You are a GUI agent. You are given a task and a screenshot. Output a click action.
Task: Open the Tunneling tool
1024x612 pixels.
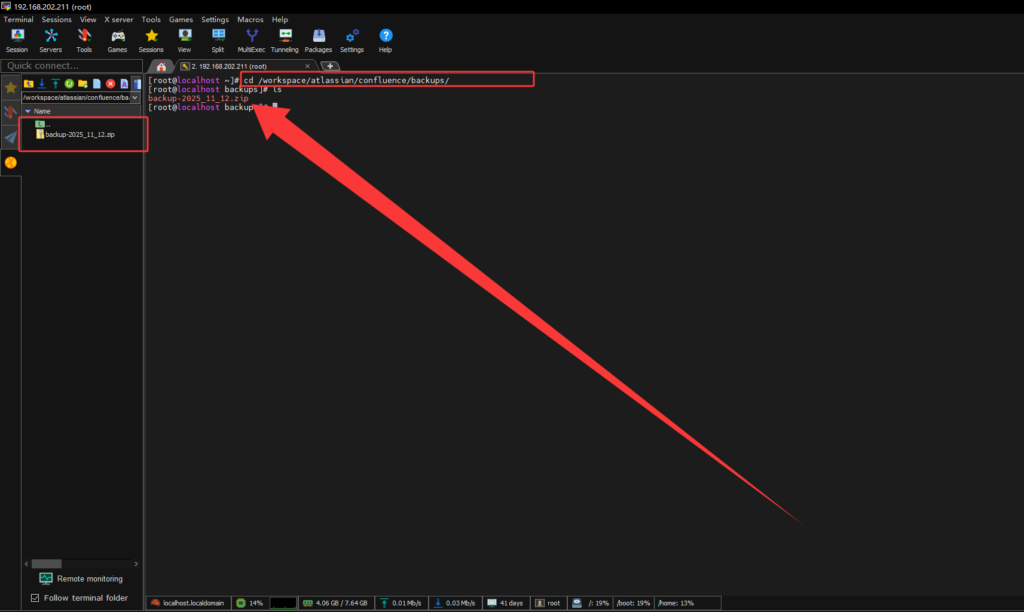coord(284,39)
